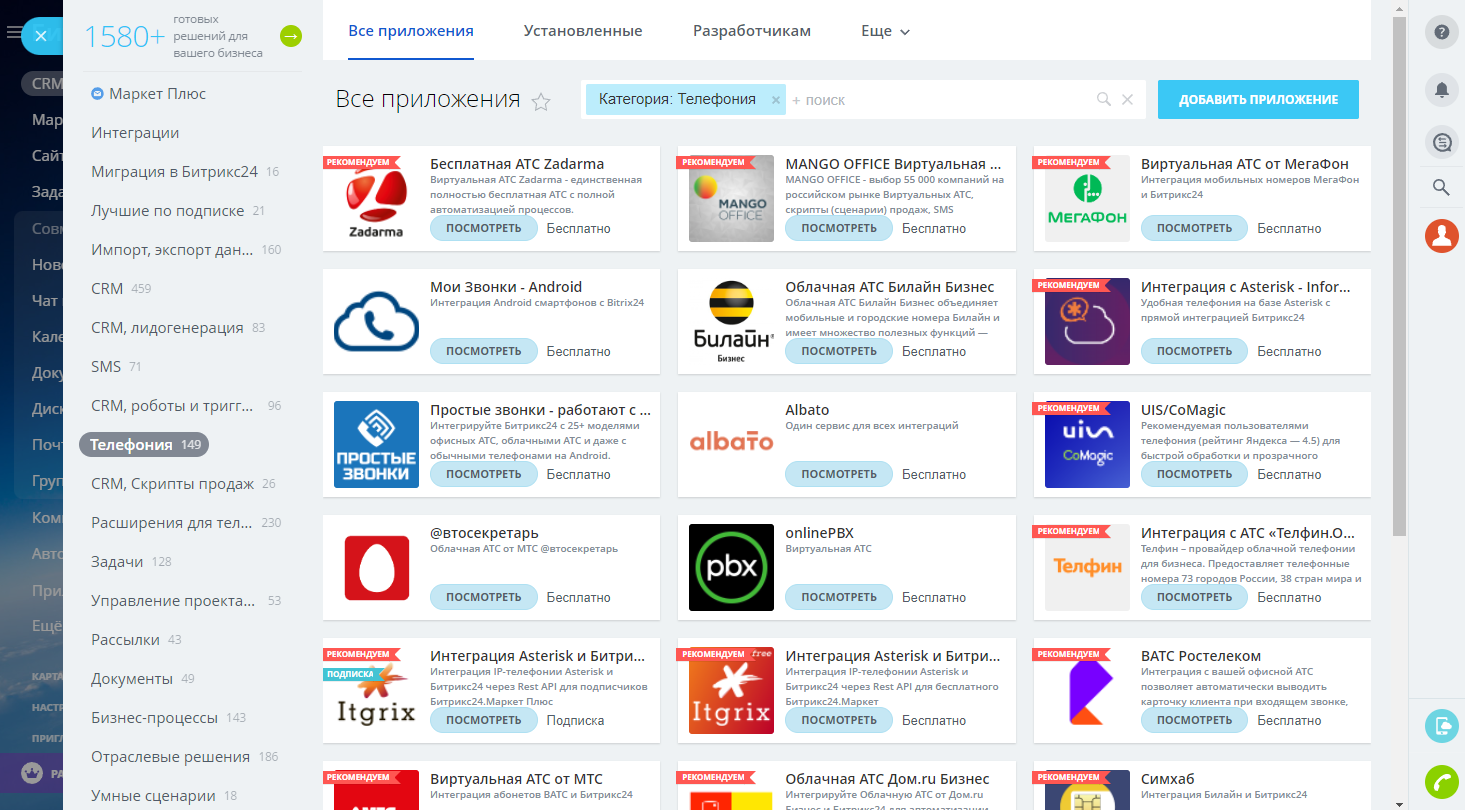This screenshot has height=810, width=1465.
Task: Switch to Все приложения tab
Action: pyautogui.click(x=411, y=31)
